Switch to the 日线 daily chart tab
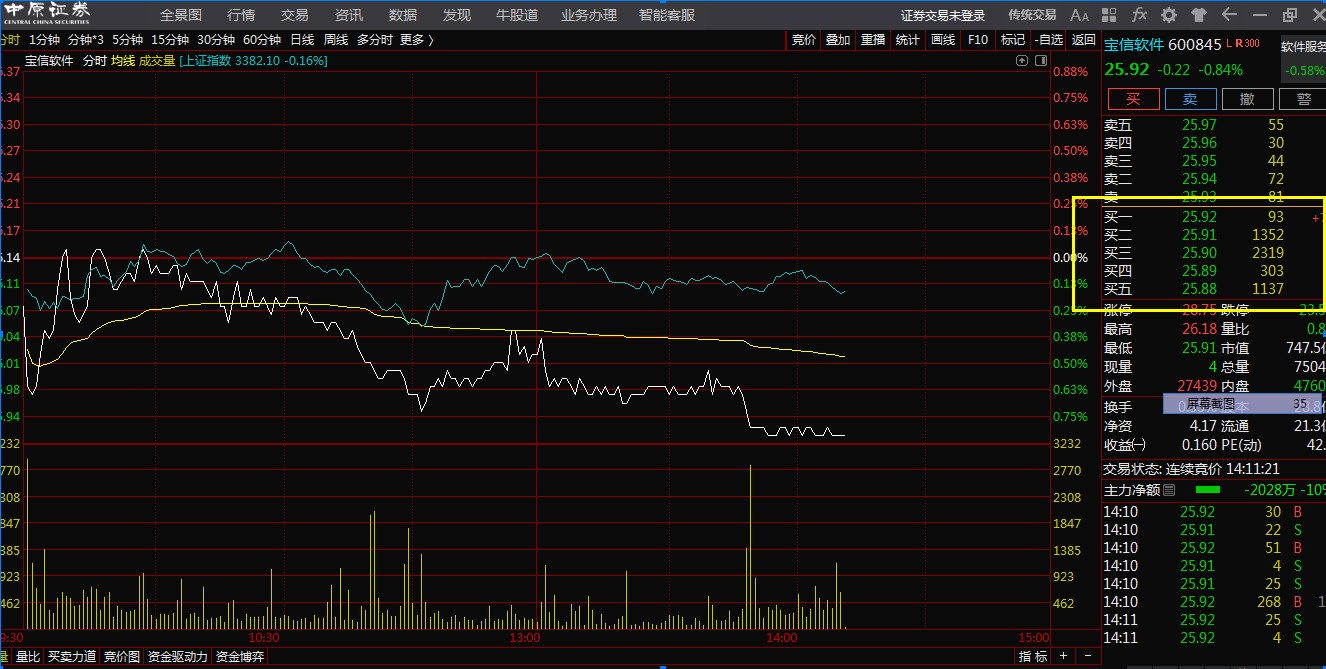1326x669 pixels. (x=302, y=40)
